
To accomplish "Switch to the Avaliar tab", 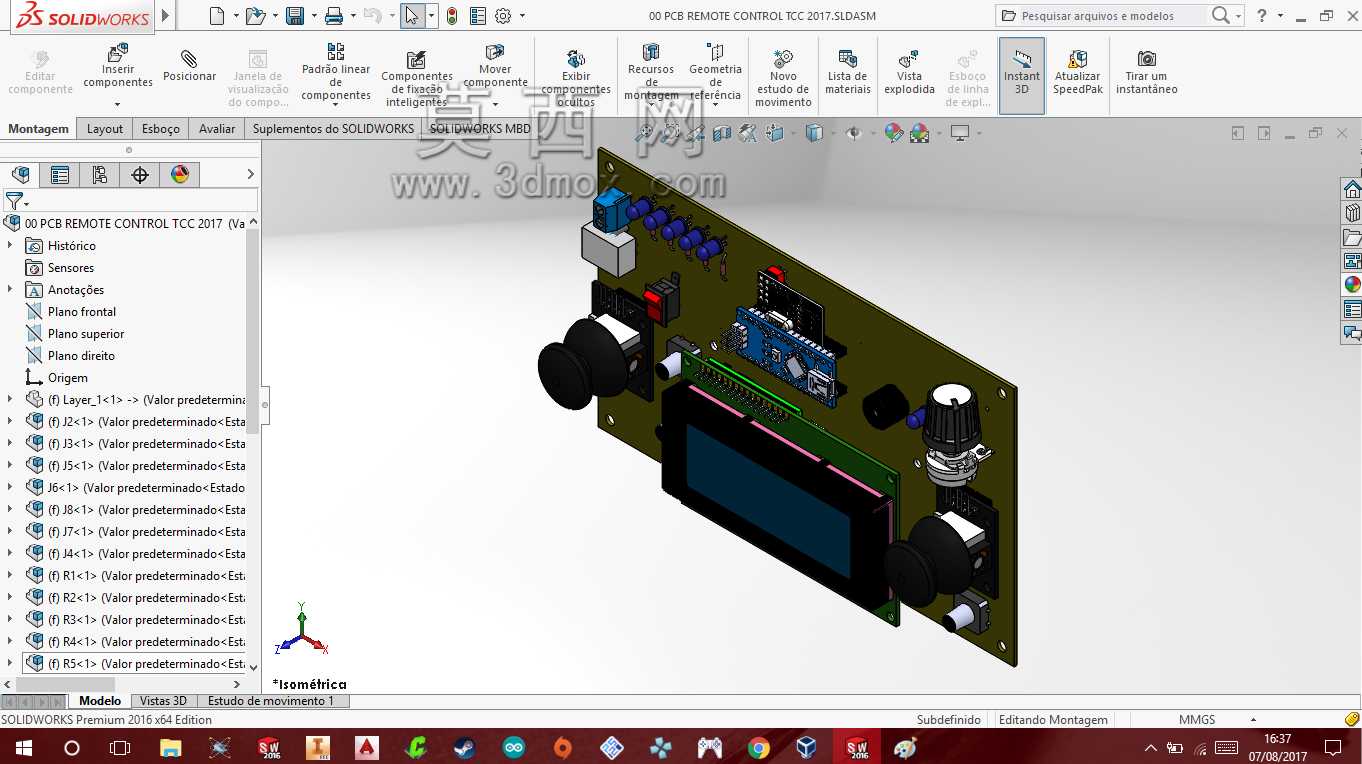I will tap(217, 129).
